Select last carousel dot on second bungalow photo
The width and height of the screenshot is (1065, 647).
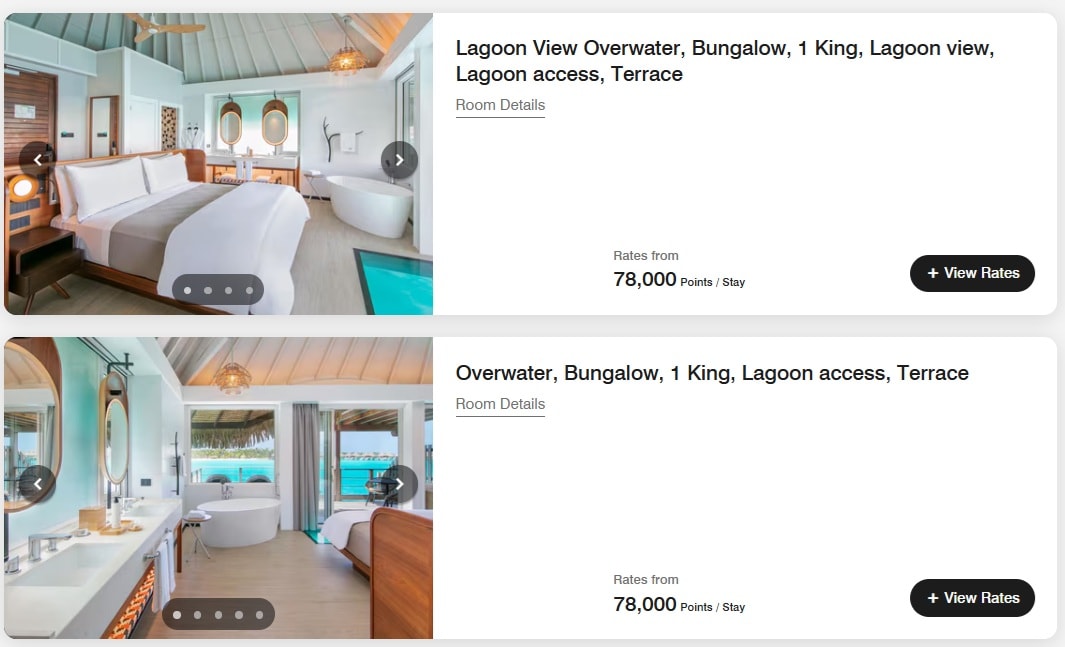click(259, 615)
